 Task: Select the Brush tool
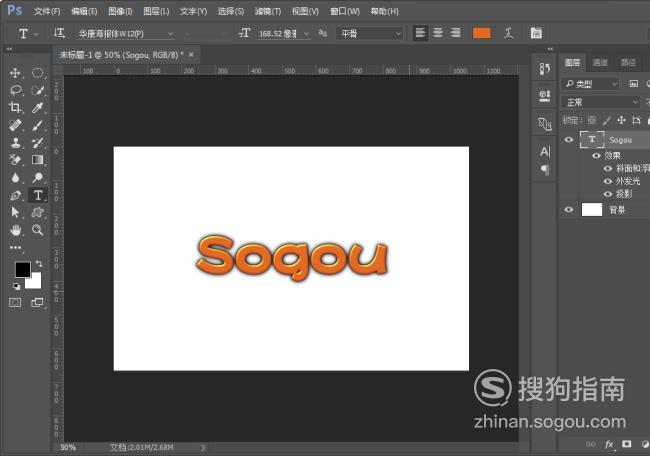tap(38, 125)
